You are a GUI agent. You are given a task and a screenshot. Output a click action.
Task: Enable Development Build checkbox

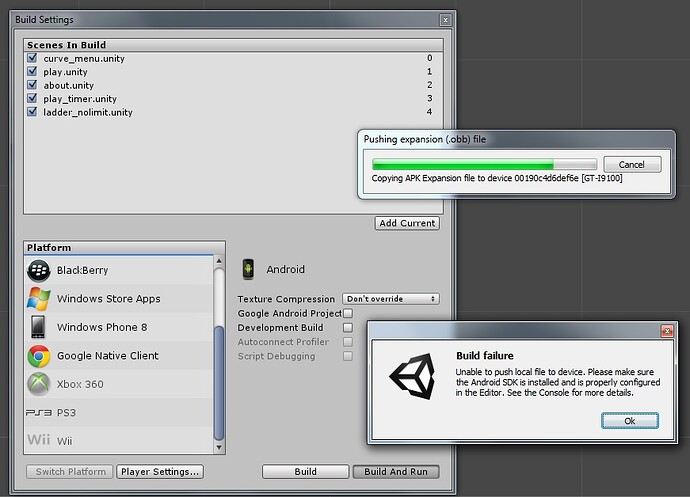(348, 328)
